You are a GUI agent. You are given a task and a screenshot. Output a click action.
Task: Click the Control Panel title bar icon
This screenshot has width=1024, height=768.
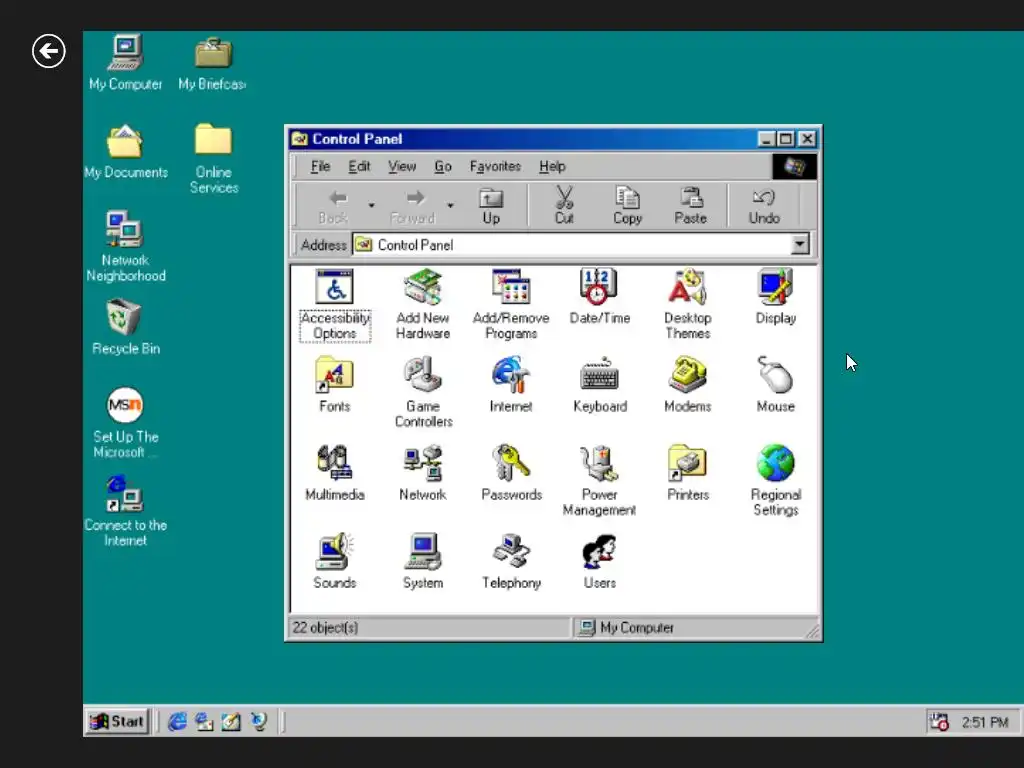tap(300, 138)
